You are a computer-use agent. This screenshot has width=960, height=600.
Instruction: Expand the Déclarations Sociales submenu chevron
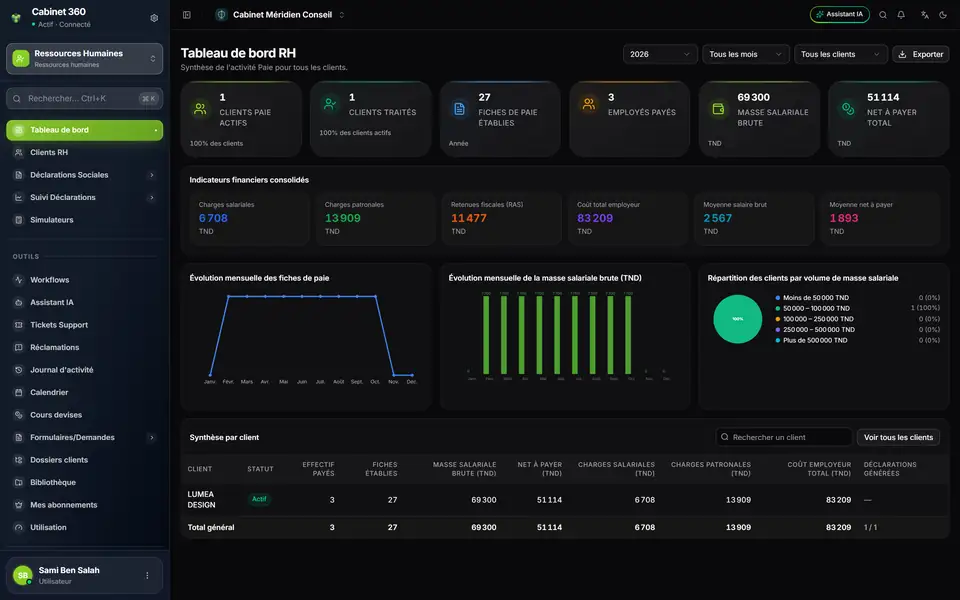(152, 175)
